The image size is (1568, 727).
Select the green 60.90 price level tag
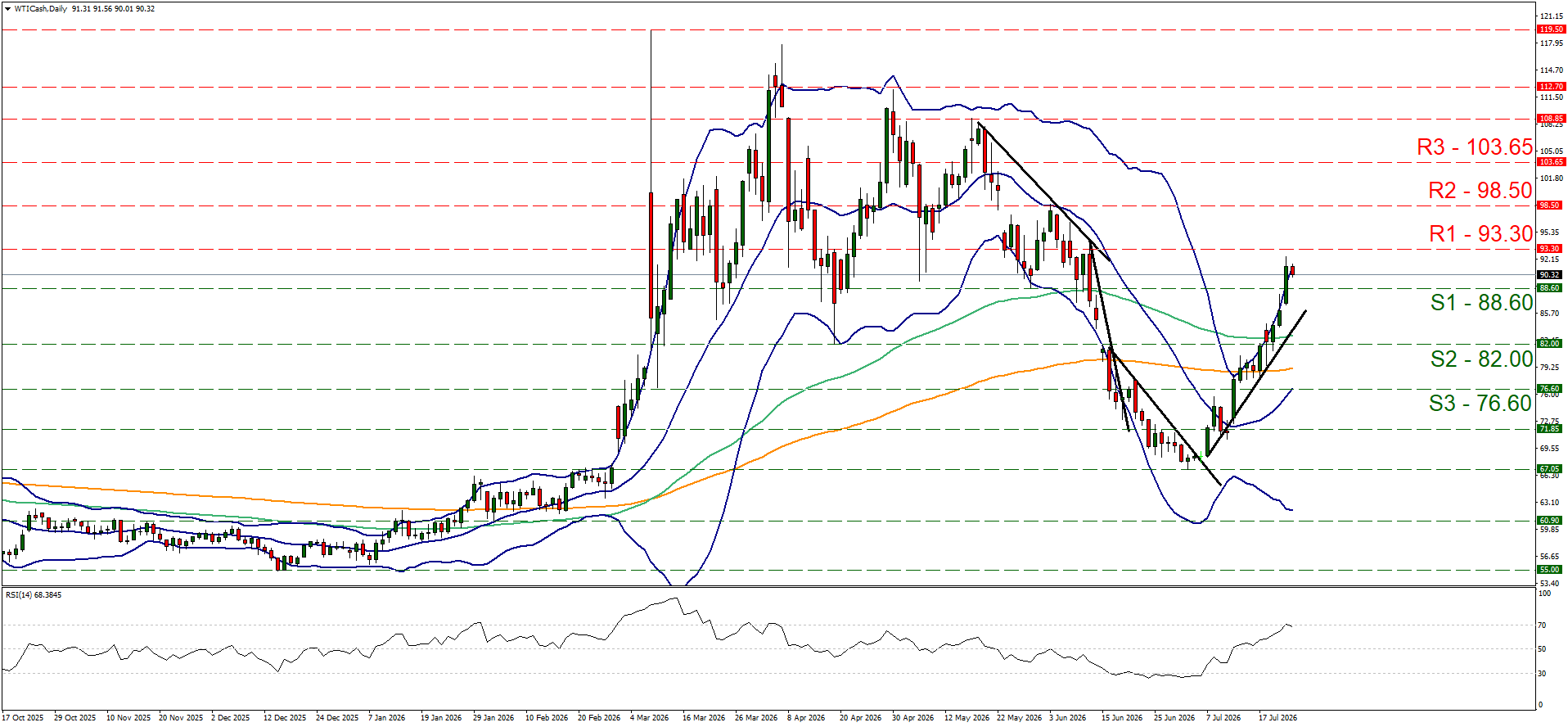point(1549,521)
